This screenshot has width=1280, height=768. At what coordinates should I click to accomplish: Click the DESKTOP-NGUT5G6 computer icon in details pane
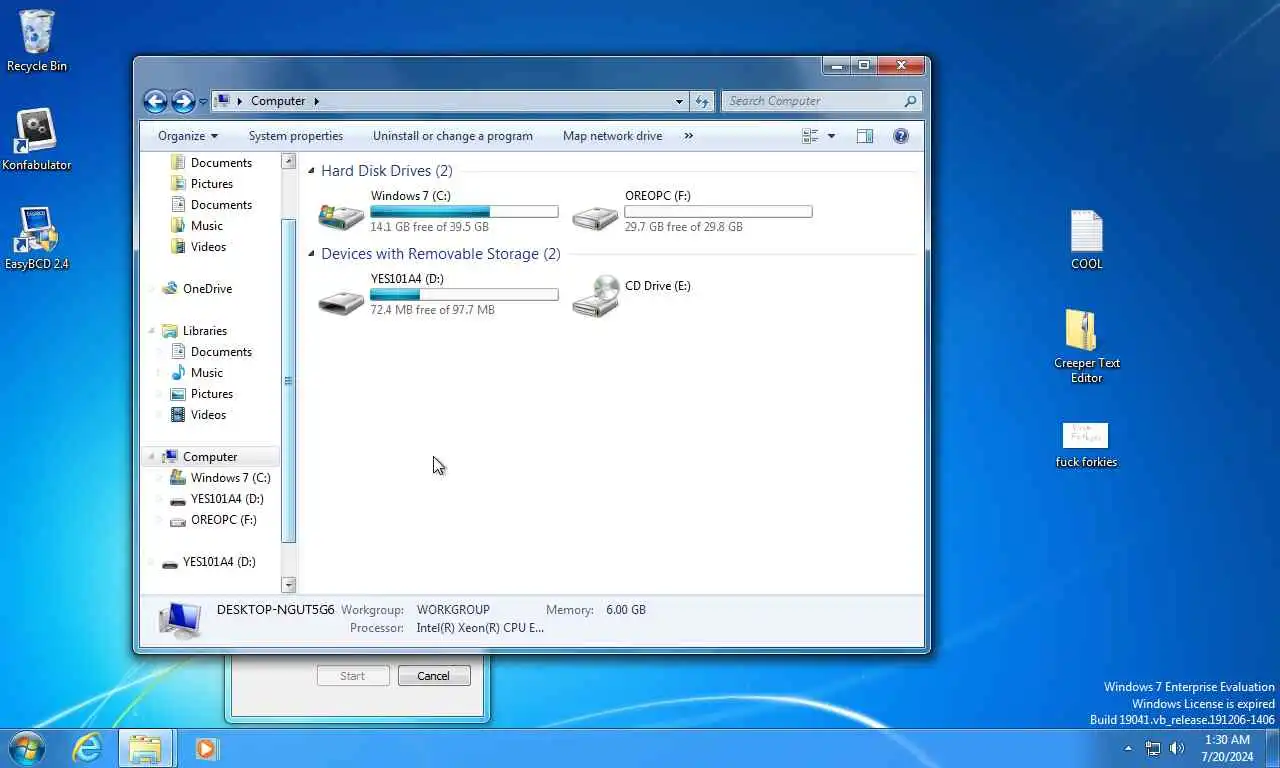(x=180, y=620)
